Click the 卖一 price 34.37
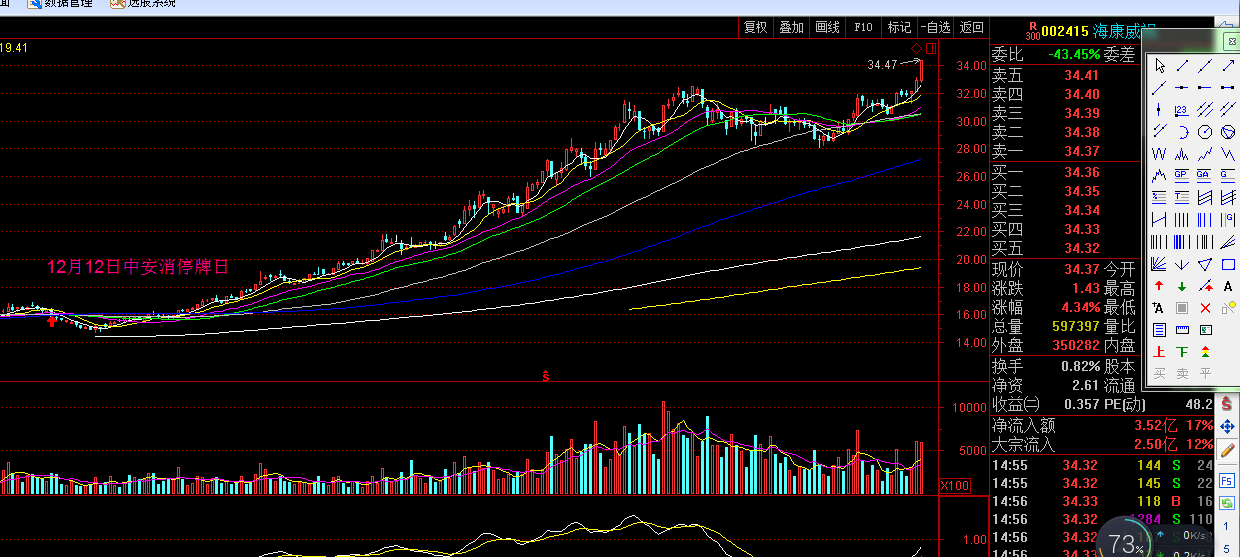Image resolution: width=1240 pixels, height=557 pixels. click(x=1082, y=151)
